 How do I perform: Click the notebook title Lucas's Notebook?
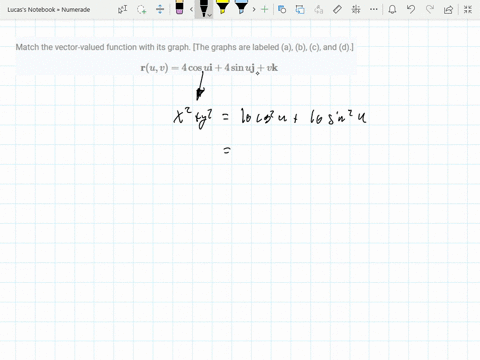pos(49,10)
